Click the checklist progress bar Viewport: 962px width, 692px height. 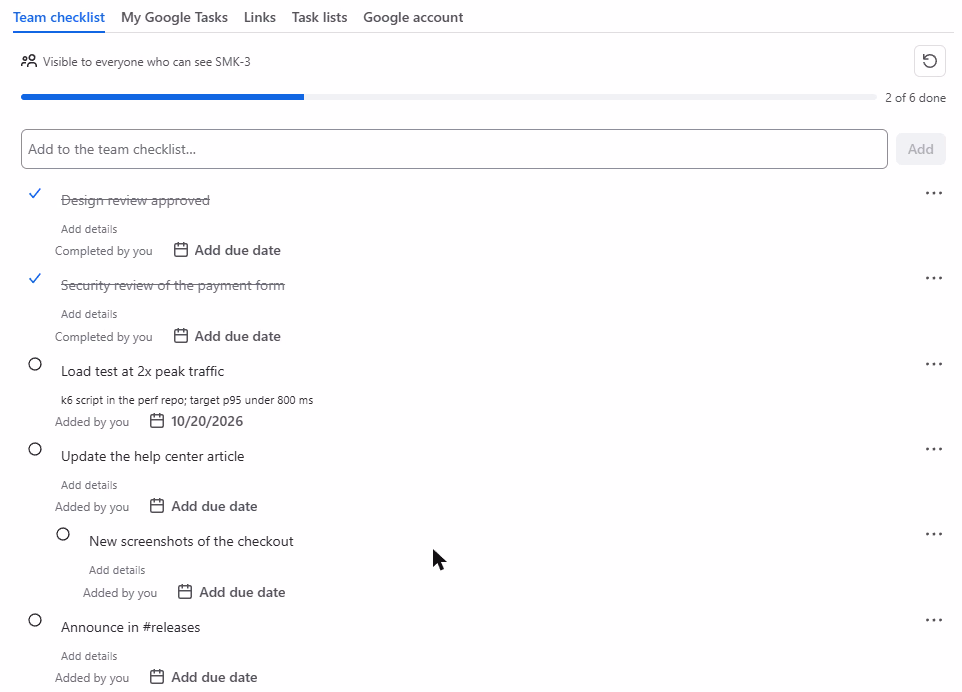coord(448,97)
